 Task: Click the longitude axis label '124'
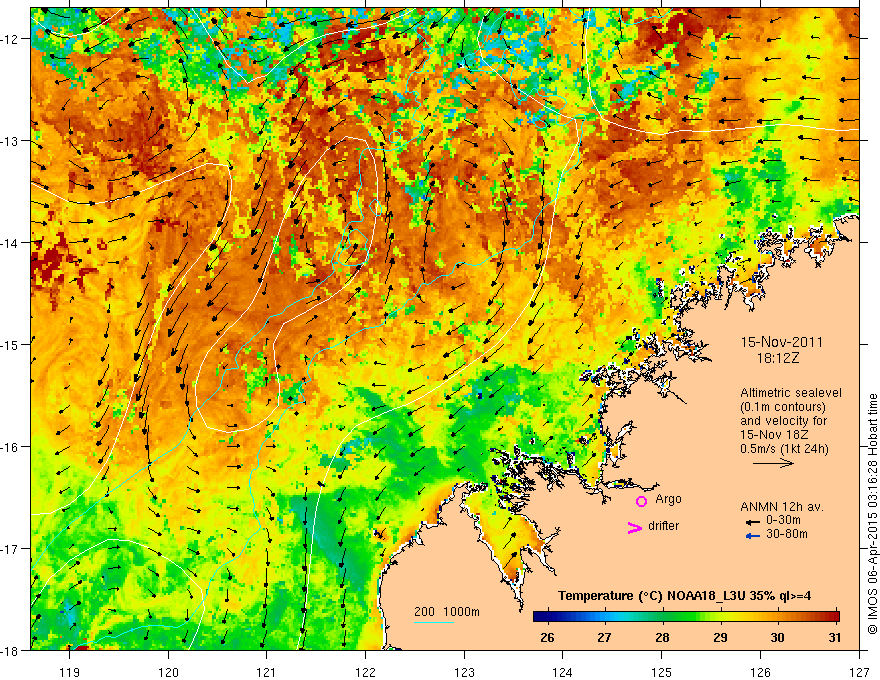tap(562, 672)
